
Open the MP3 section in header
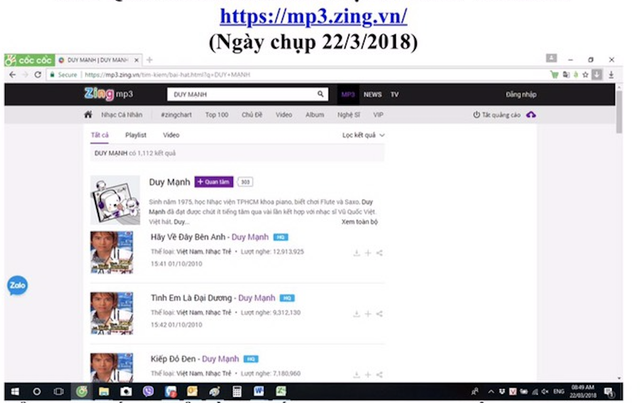click(x=348, y=94)
